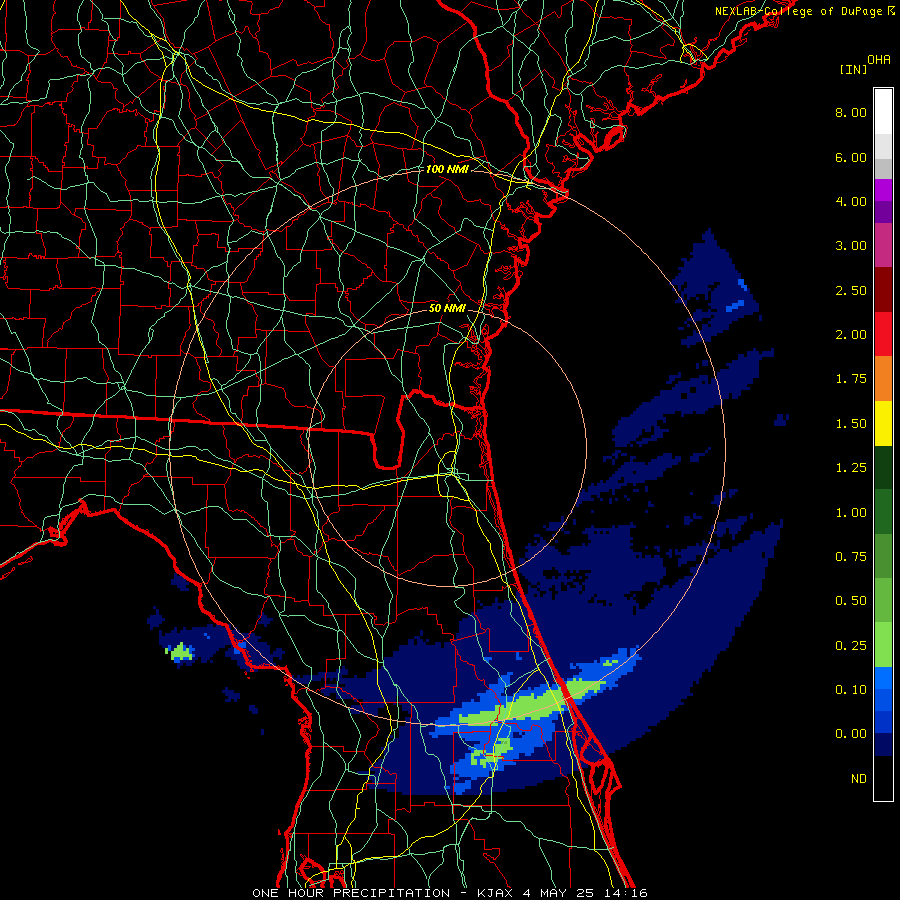This screenshot has height=900, width=900.
Task: Pick the magenta legend swatch near 4.00
Action: pyautogui.click(x=883, y=190)
